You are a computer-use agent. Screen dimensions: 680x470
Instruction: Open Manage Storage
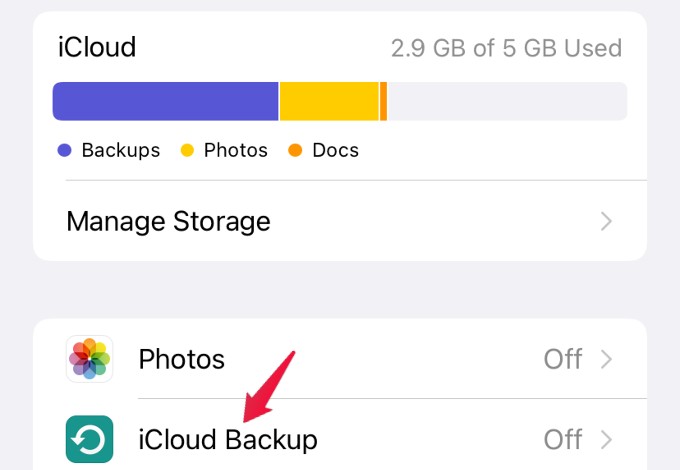point(340,221)
